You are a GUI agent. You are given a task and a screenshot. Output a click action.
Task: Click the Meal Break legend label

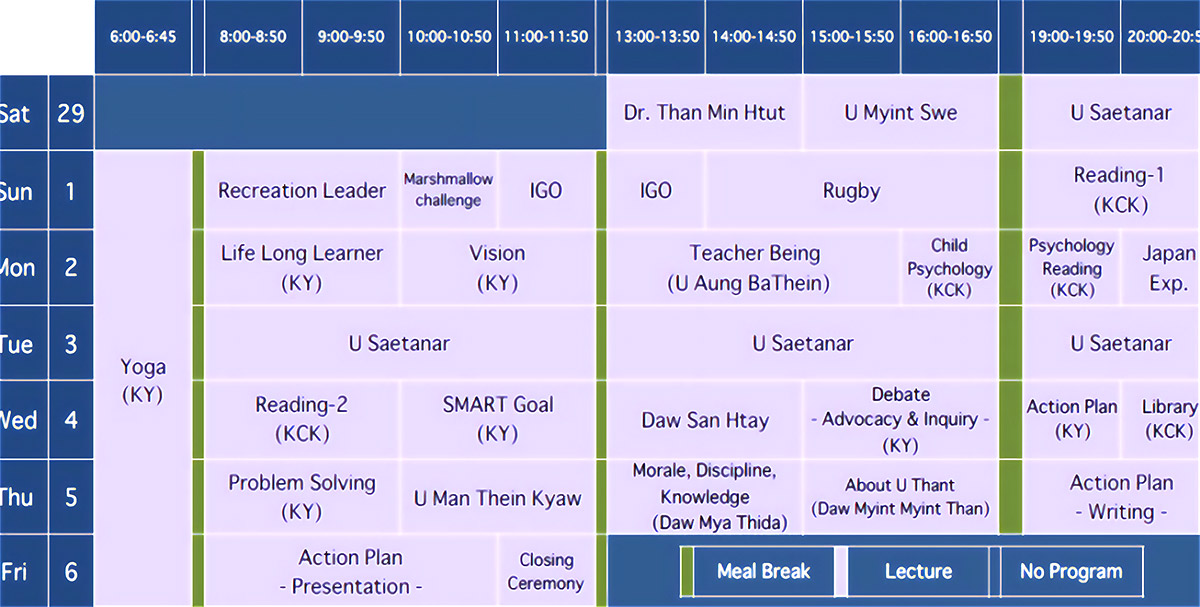(763, 572)
